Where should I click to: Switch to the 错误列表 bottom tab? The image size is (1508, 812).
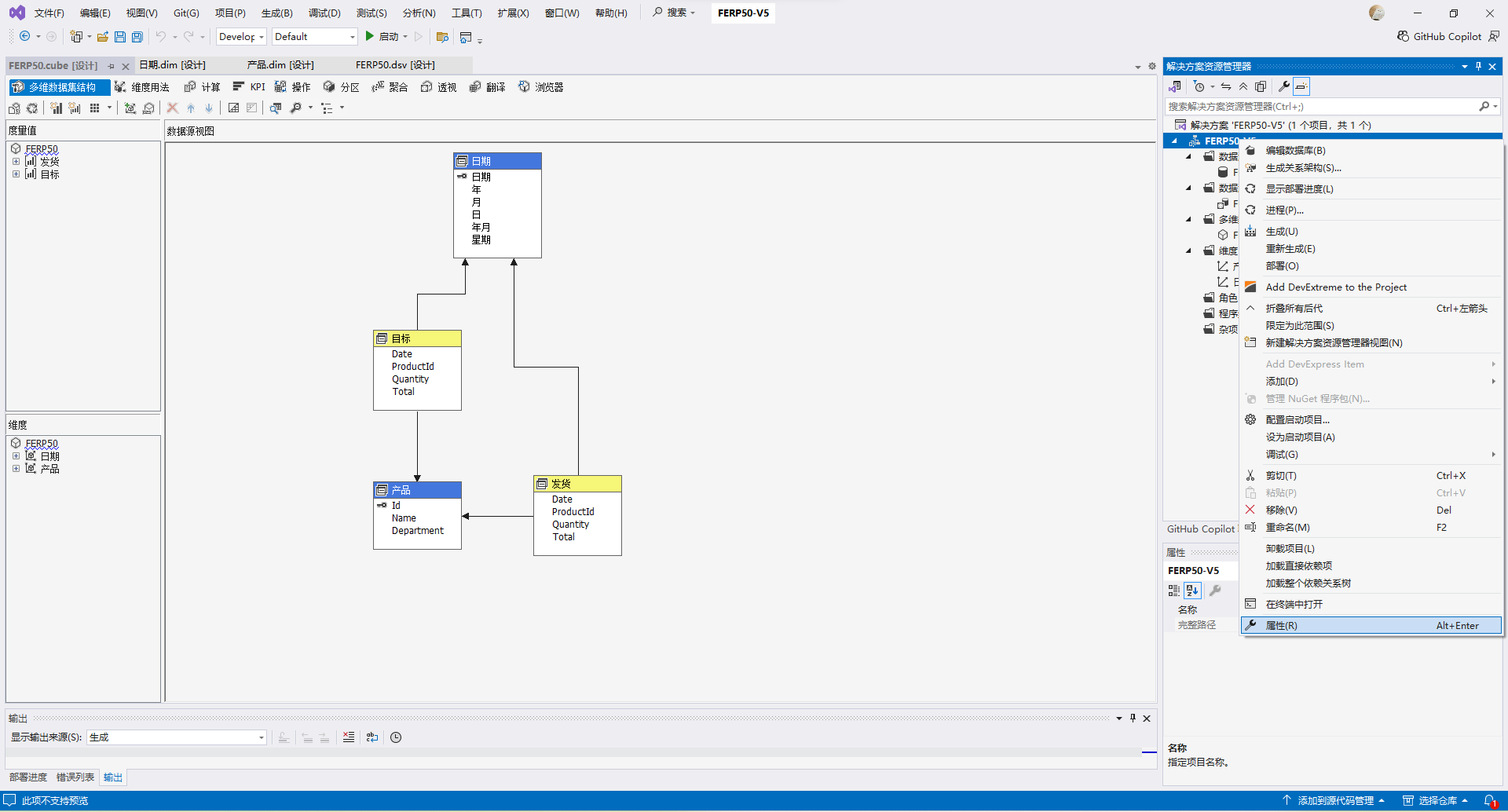[x=75, y=777]
